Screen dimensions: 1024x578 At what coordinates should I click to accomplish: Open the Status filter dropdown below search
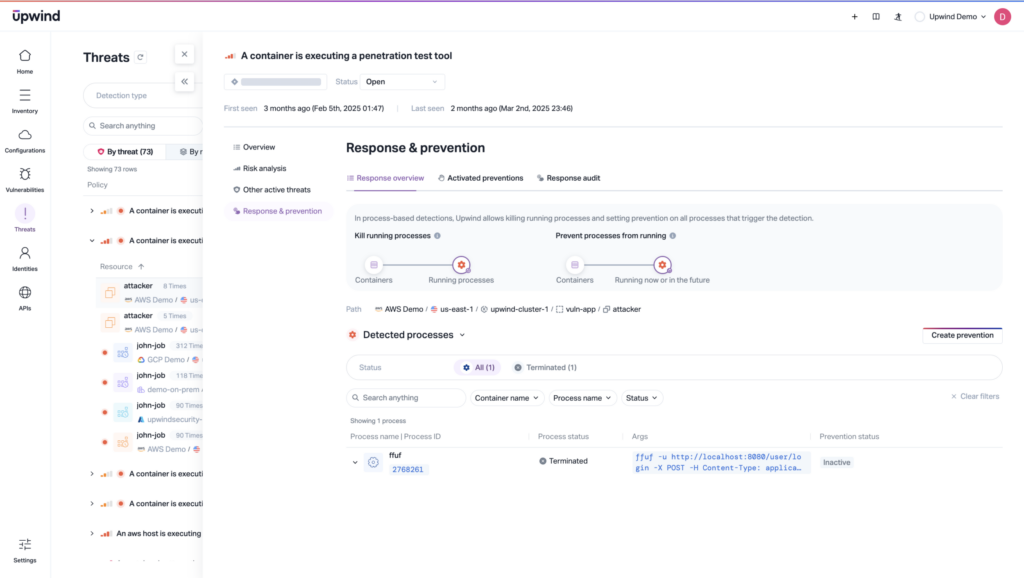(641, 398)
